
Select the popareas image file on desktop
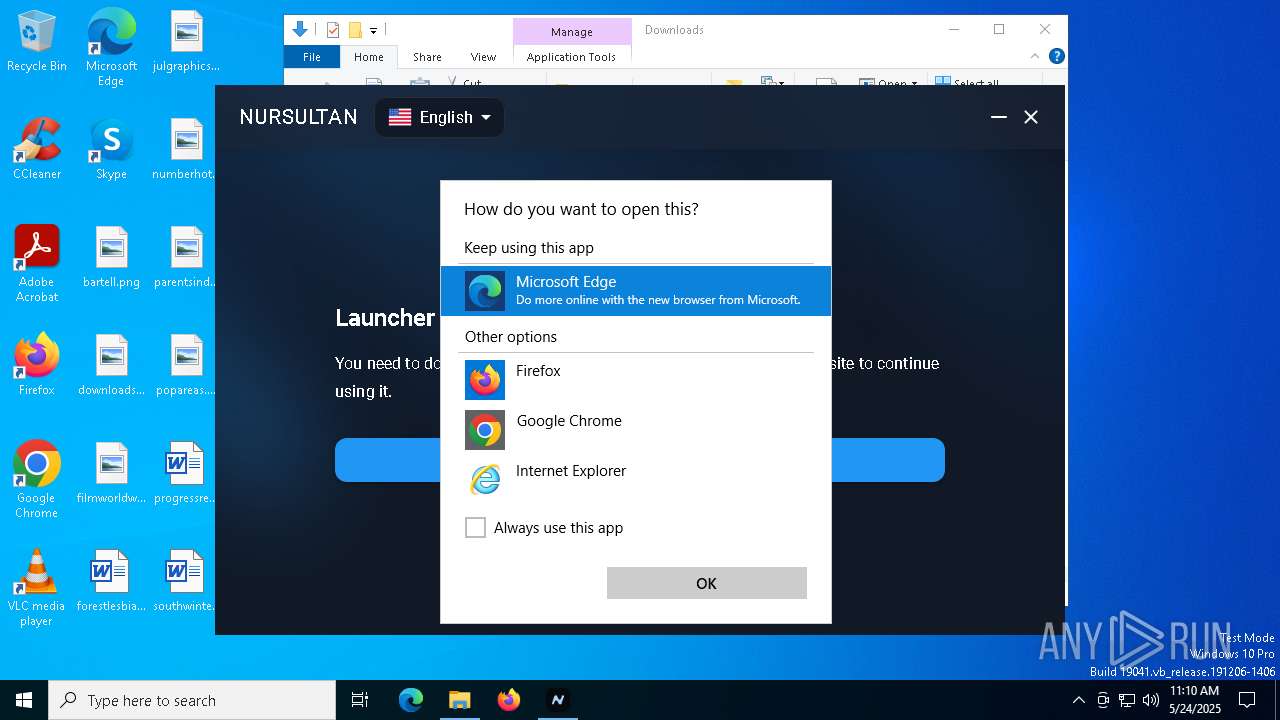click(186, 365)
